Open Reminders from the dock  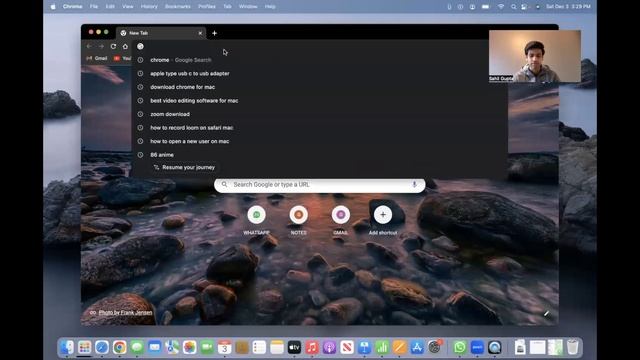coord(259,347)
